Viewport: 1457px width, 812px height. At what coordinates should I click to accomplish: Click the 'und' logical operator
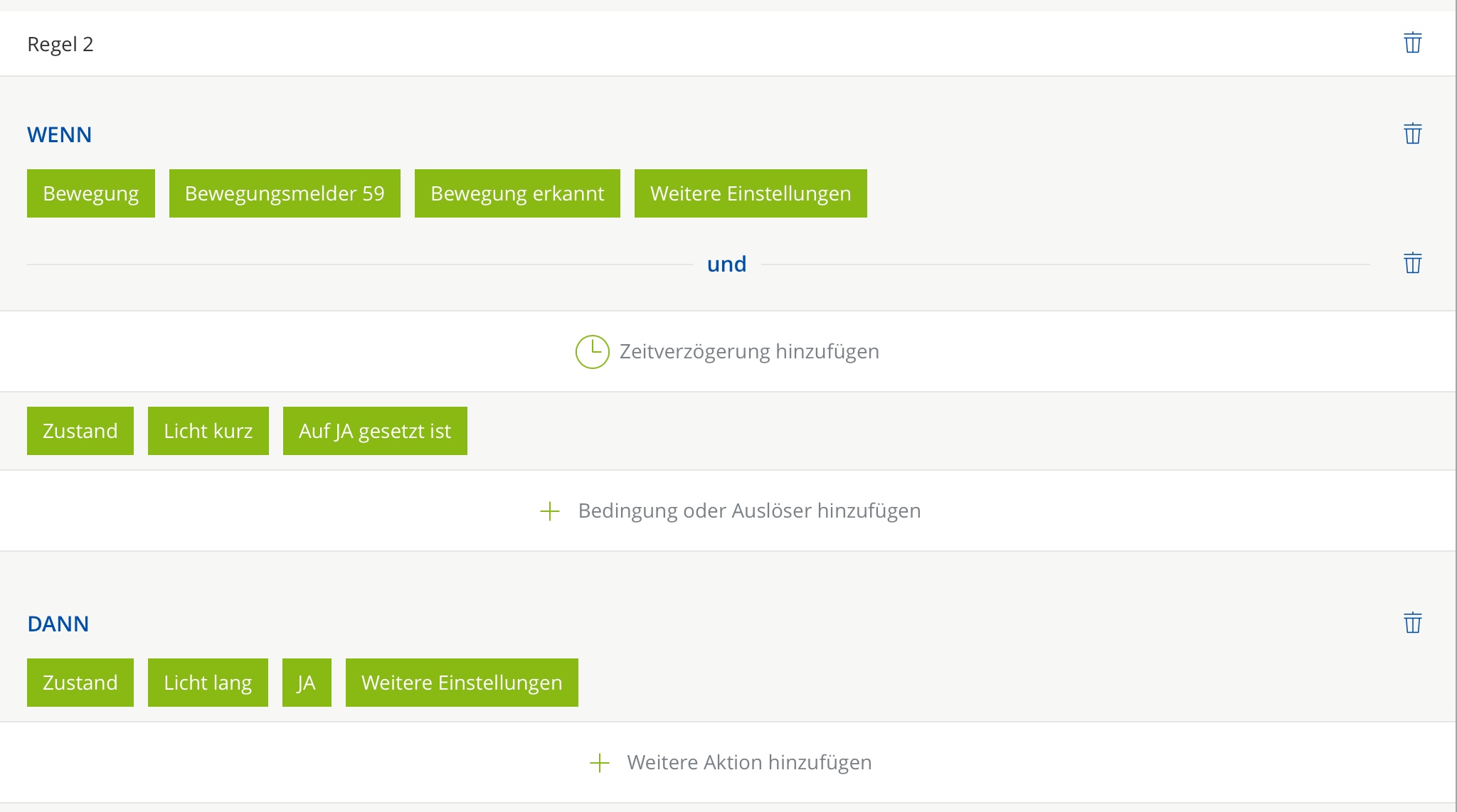[x=726, y=264]
